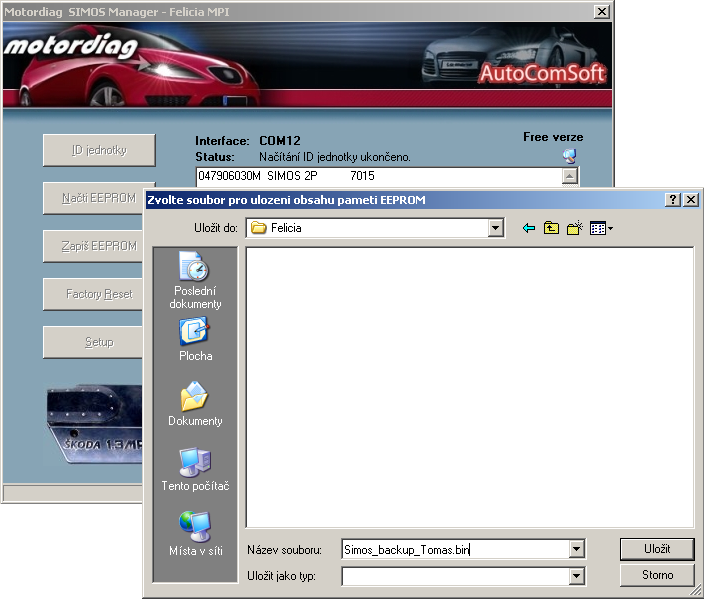This screenshot has height=599, width=704.
Task: Close the save EEPROM dialog
Action: point(690,200)
